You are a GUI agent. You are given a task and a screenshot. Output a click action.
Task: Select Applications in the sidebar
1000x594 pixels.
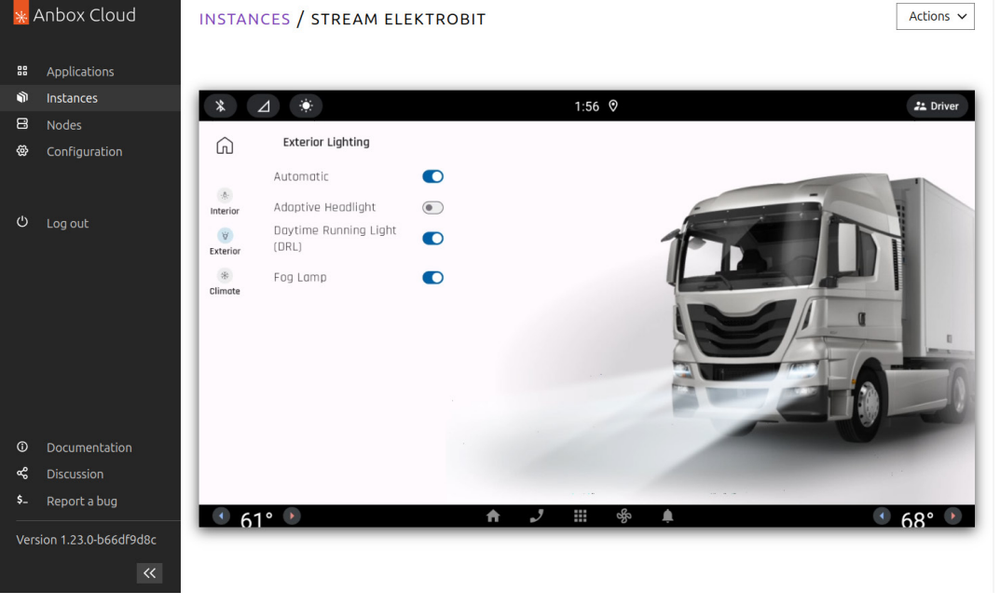[80, 72]
